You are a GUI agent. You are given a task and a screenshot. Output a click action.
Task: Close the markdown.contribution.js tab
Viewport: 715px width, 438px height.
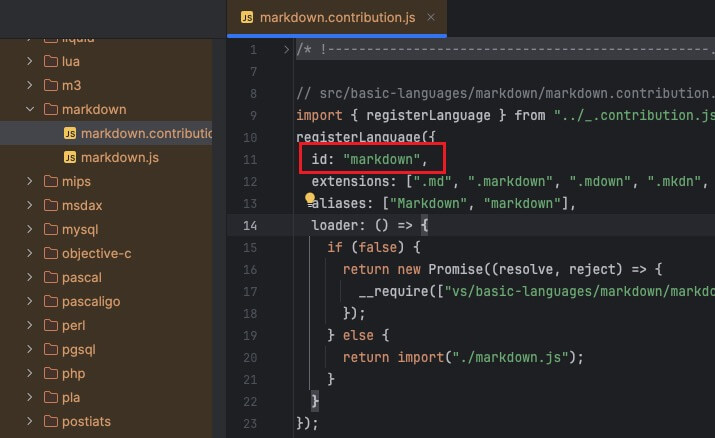coord(431,17)
